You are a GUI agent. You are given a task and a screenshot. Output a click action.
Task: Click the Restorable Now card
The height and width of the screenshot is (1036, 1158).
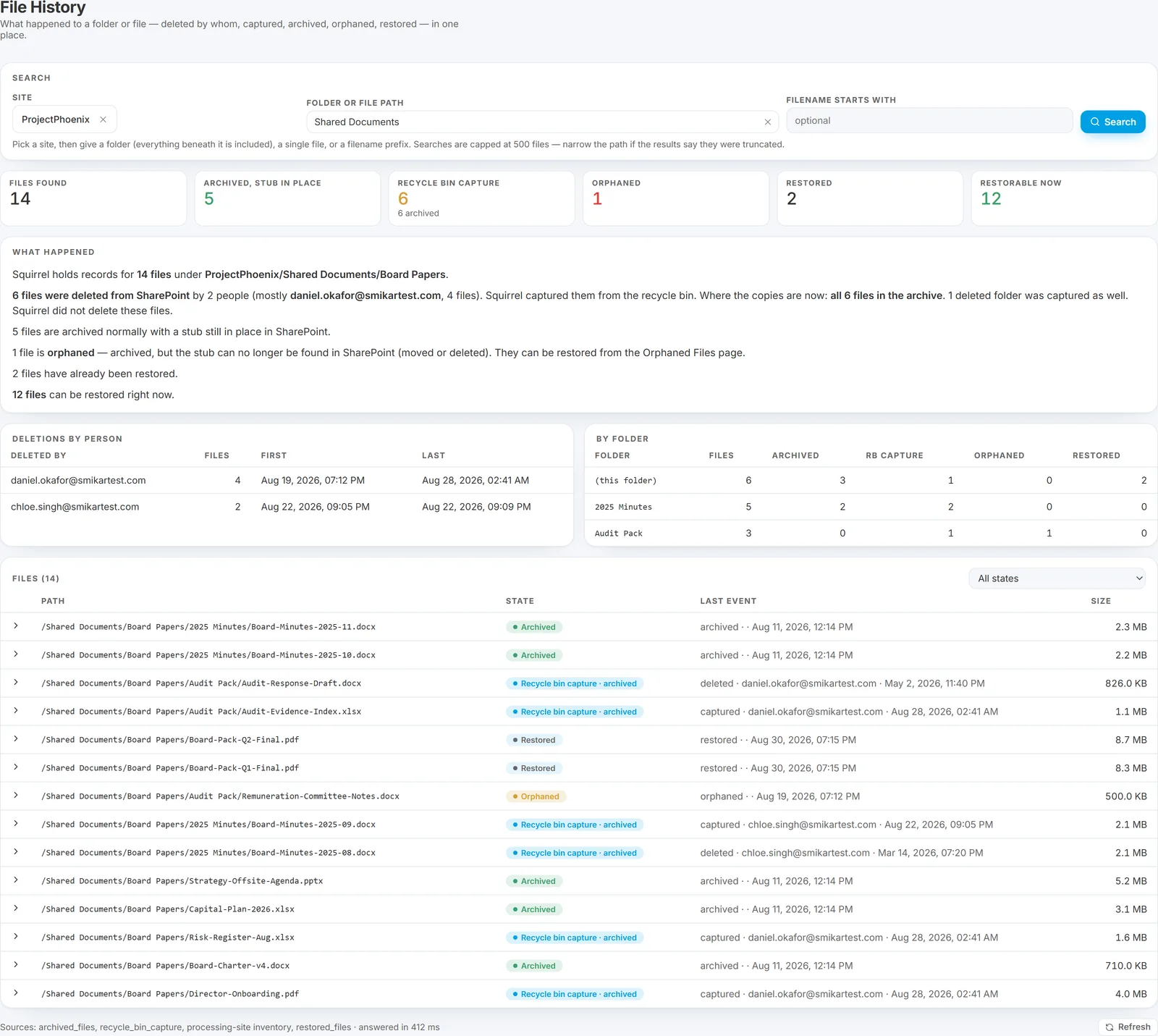1064,198
